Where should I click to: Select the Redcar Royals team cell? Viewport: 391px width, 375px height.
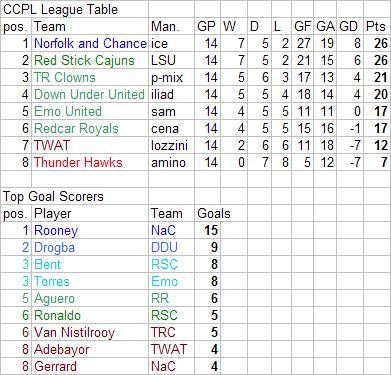pos(90,128)
